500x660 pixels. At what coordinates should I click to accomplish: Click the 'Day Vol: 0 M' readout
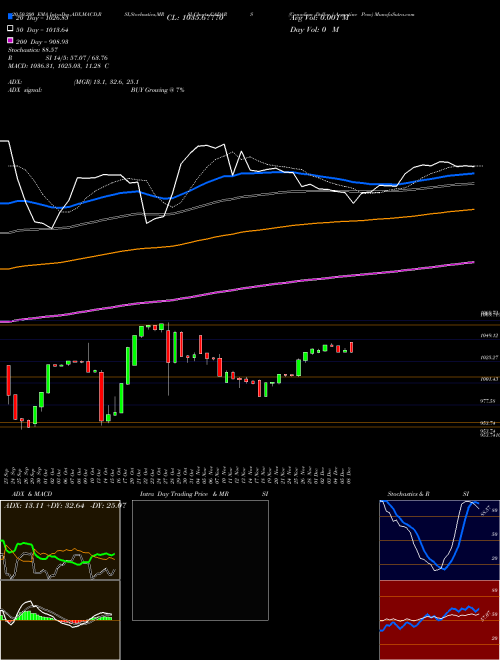[314, 29]
